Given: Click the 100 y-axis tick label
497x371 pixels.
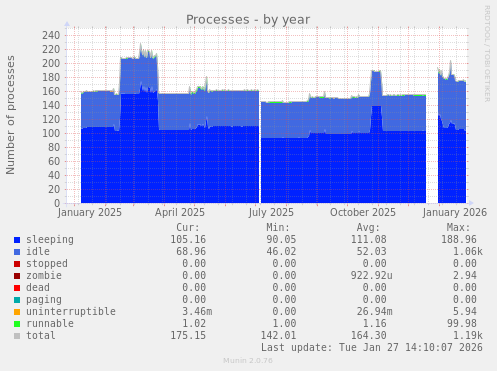Looking at the screenshot, I should 51,133.
